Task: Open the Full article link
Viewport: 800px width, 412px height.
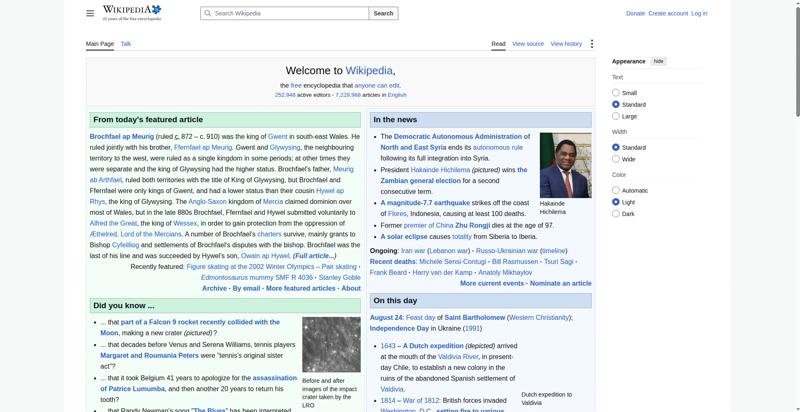Action: (315, 256)
